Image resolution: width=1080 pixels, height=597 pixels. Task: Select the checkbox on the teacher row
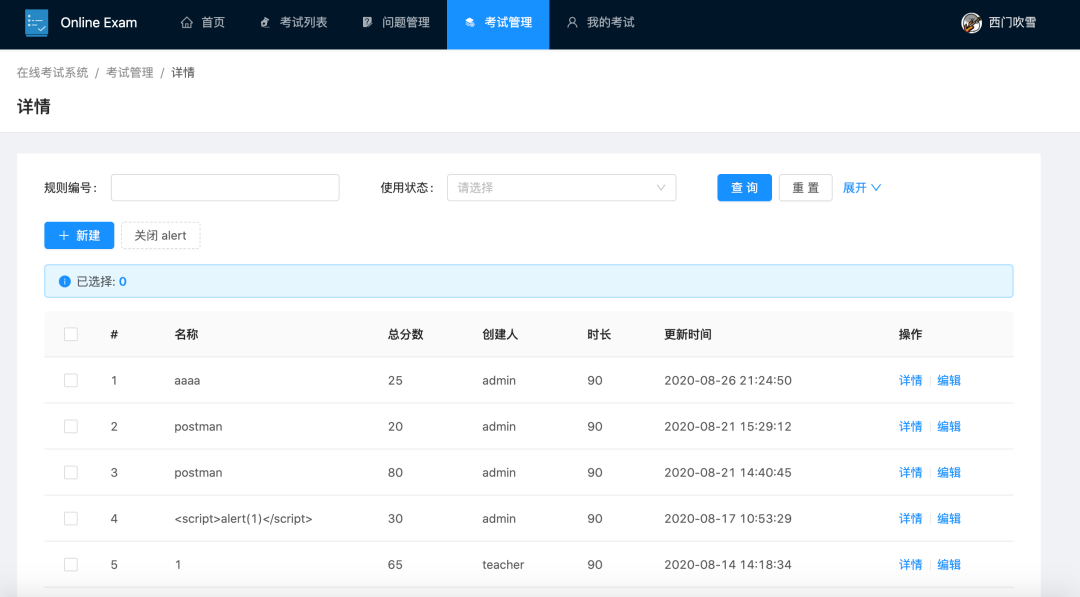[71, 564]
